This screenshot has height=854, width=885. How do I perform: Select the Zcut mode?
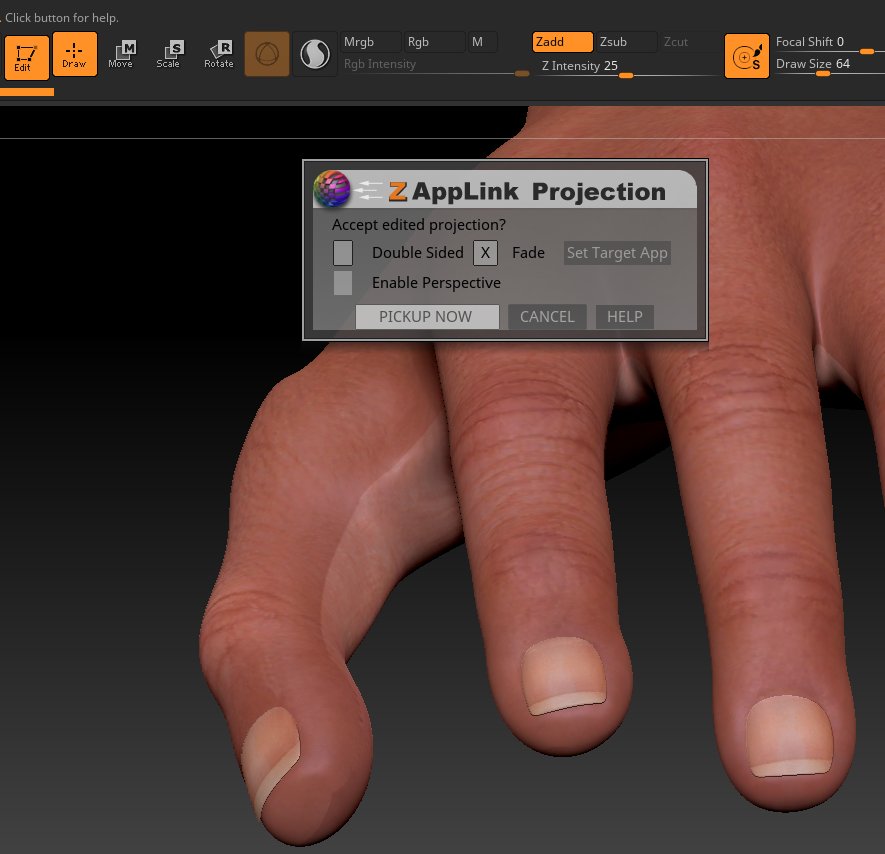click(x=690, y=42)
